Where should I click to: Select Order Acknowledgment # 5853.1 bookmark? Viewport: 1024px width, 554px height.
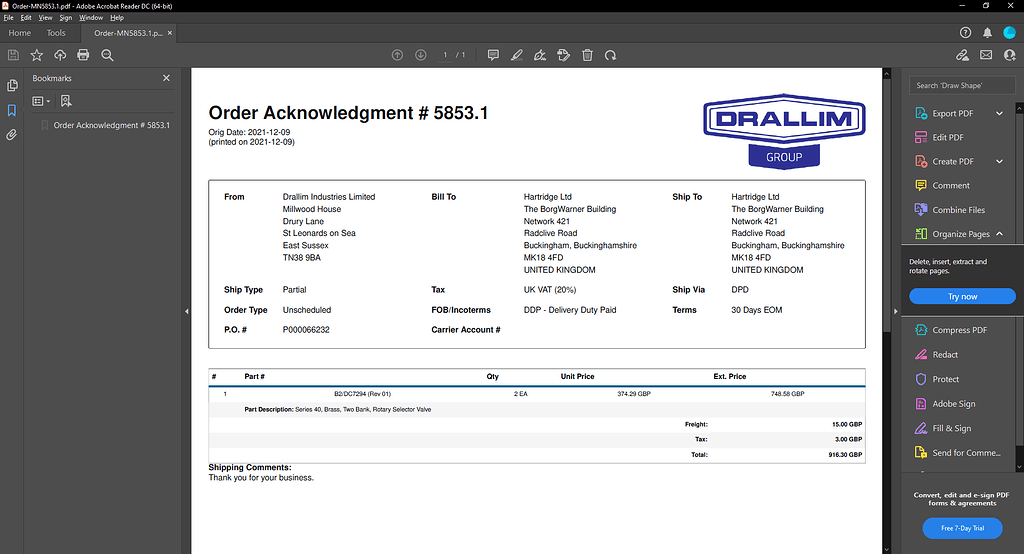point(111,125)
